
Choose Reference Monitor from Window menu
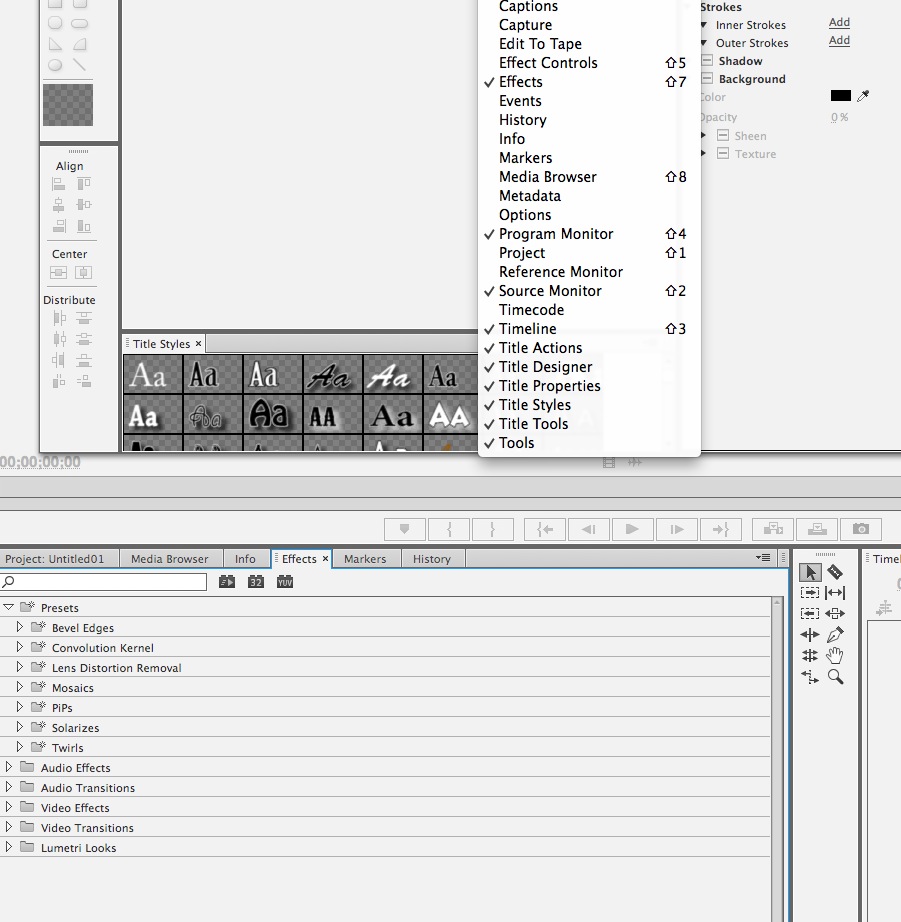(x=589, y=272)
